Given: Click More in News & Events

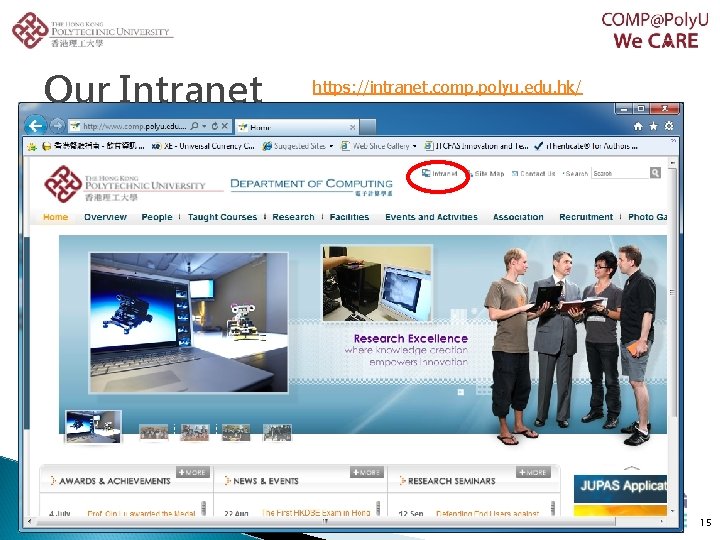Looking at the screenshot, I should (366, 472).
